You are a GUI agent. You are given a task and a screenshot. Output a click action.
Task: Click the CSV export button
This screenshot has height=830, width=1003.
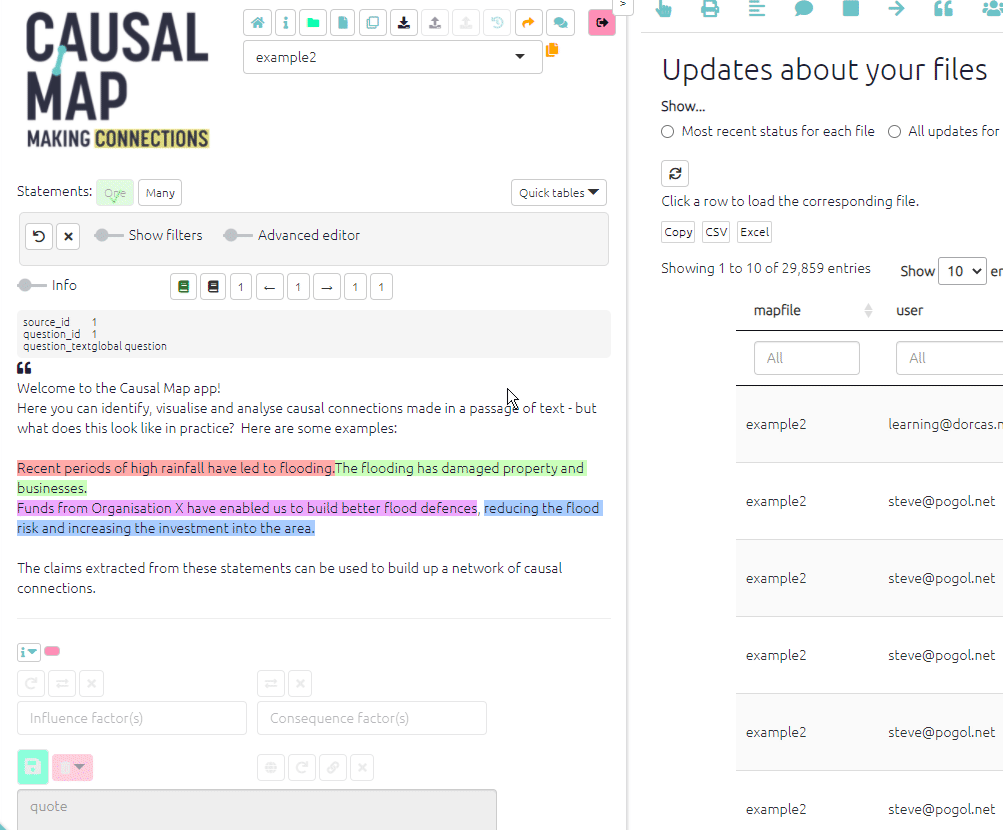click(x=716, y=232)
